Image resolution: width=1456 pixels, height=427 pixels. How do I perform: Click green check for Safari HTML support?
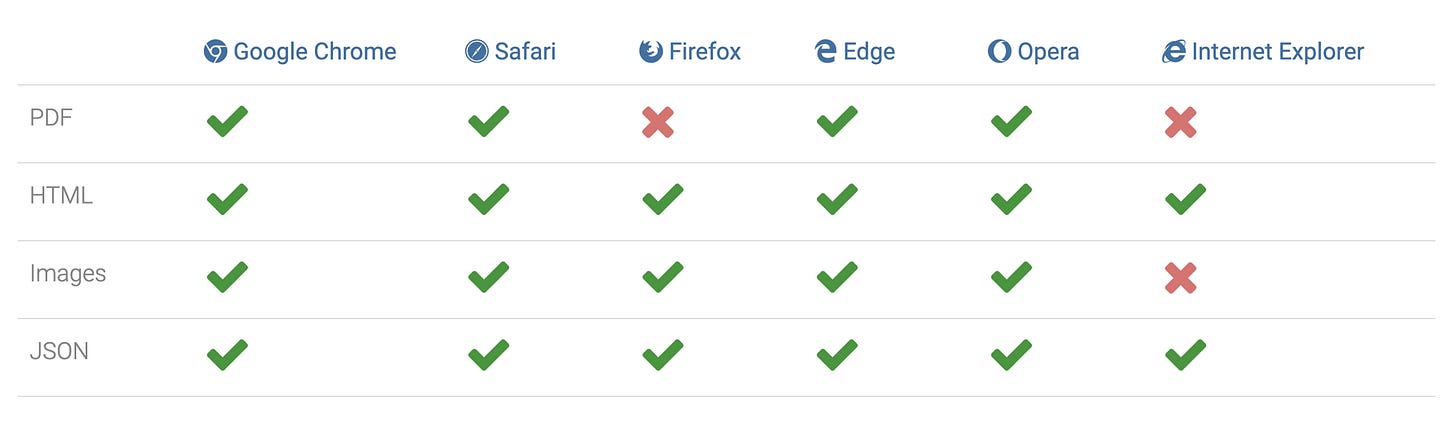pyautogui.click(x=488, y=200)
